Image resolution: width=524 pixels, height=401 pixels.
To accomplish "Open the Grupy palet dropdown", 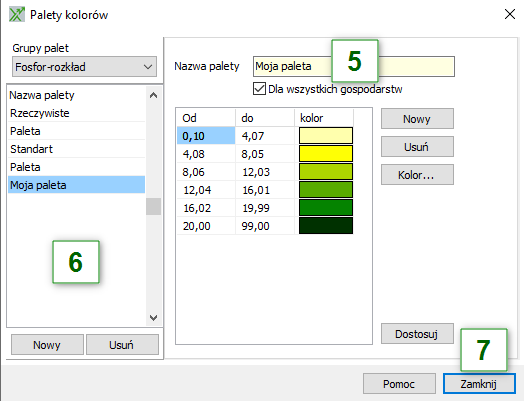I will pos(84,67).
